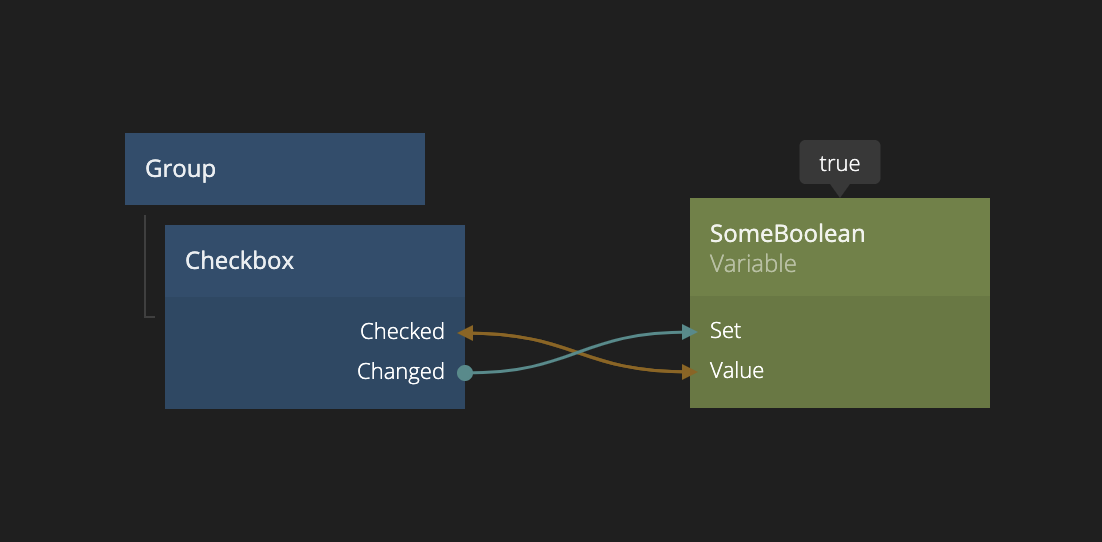This screenshot has width=1102, height=542.
Task: Select the Checkbox node header
Action: pyautogui.click(x=315, y=261)
